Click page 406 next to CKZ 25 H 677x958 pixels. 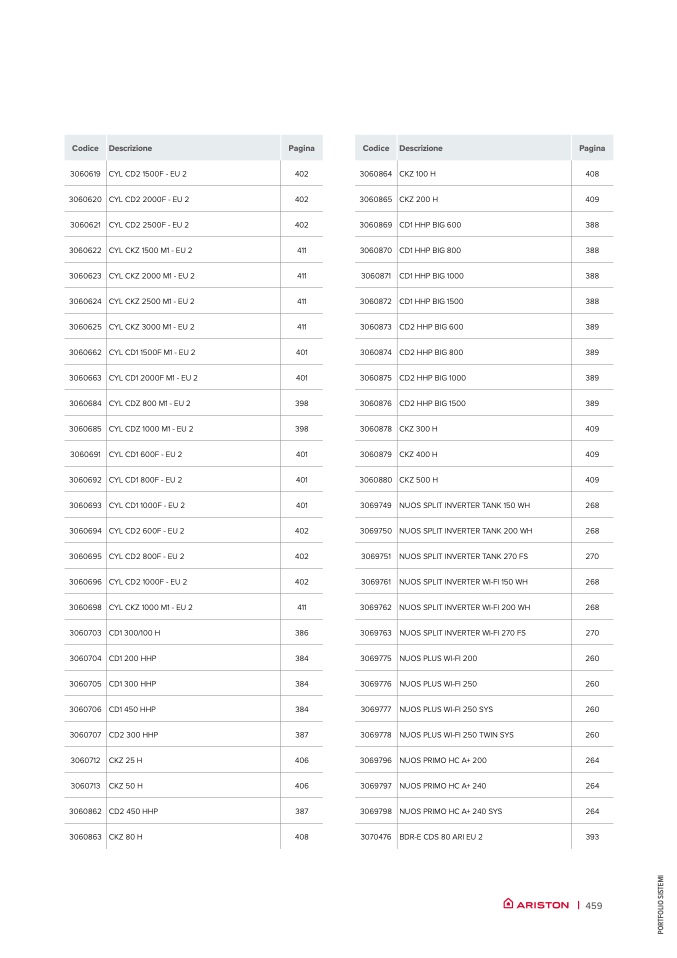(302, 761)
